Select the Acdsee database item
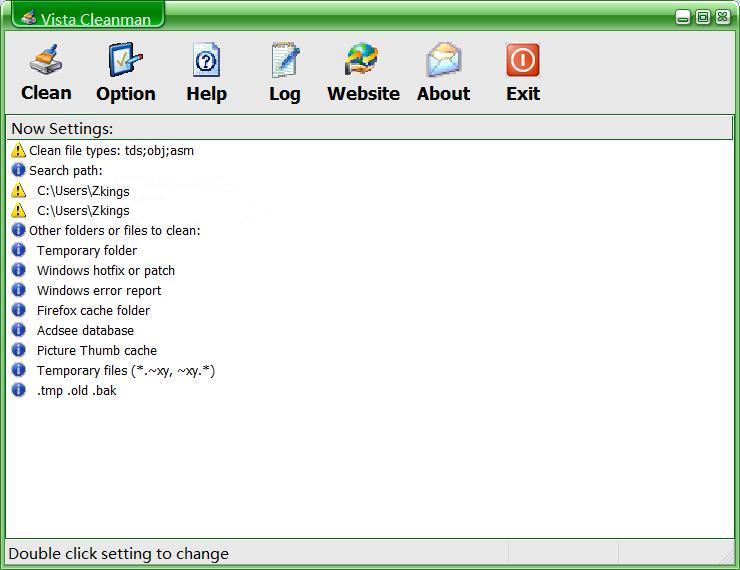The height and width of the screenshot is (570, 740). coord(85,331)
